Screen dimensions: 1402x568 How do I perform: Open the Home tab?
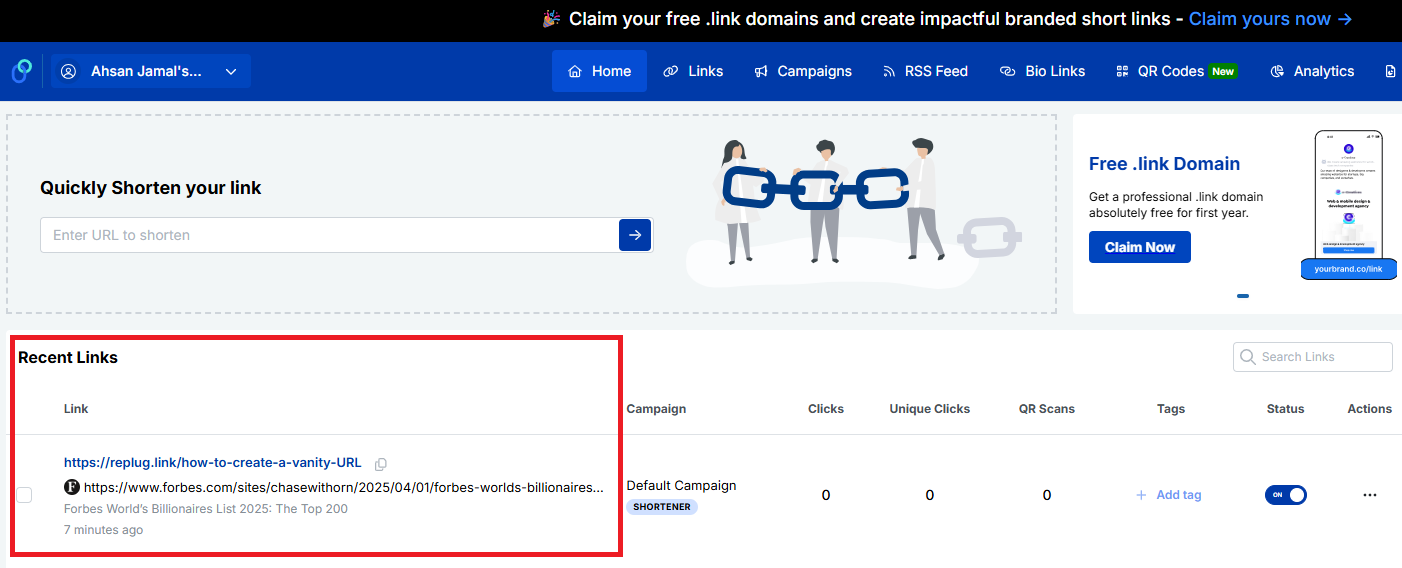[599, 71]
